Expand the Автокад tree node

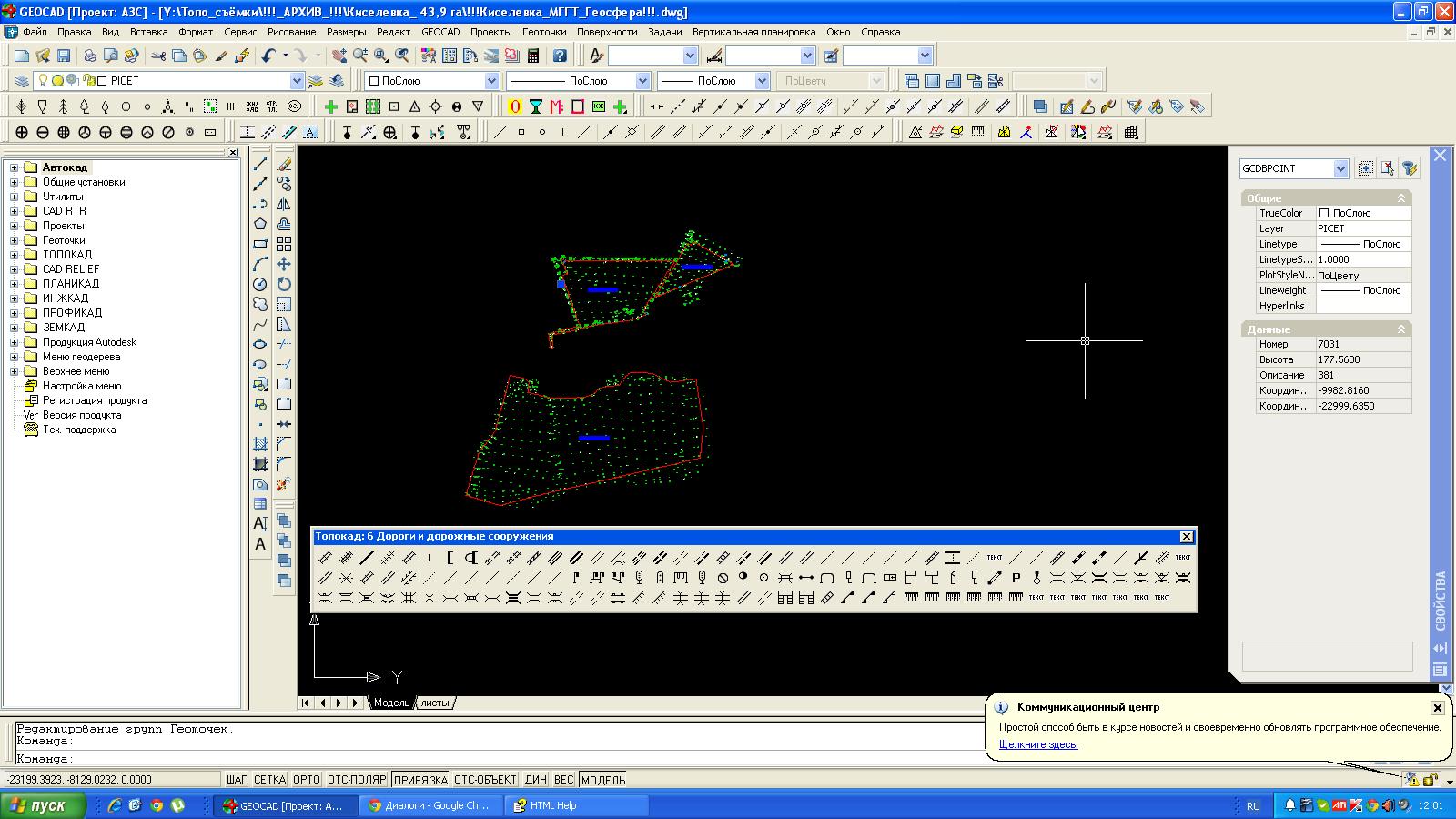pyautogui.click(x=14, y=167)
